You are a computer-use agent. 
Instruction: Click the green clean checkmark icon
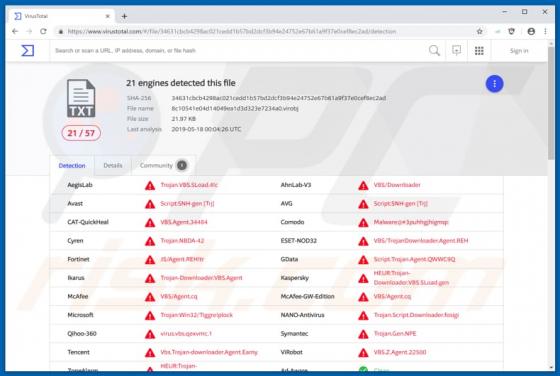[x=363, y=370]
